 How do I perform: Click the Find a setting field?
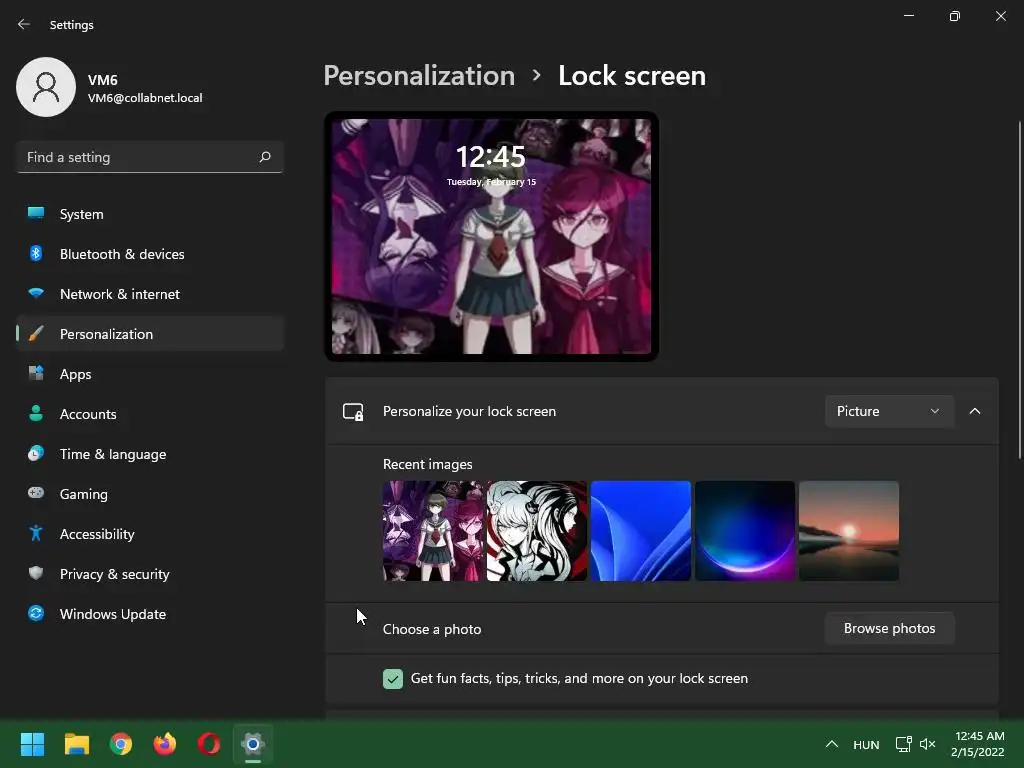150,157
